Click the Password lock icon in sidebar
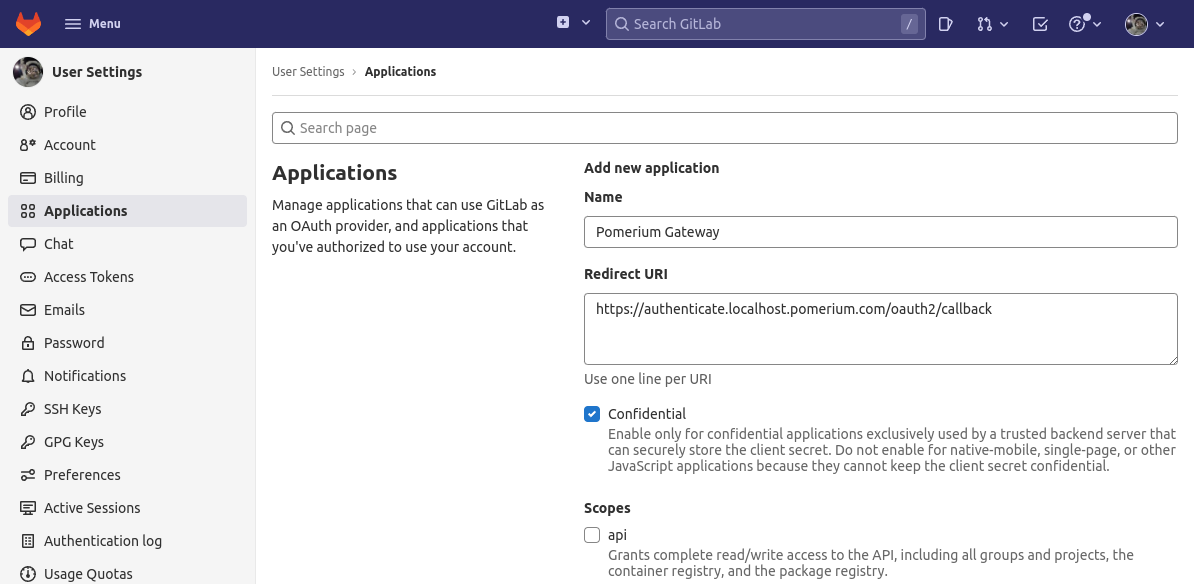Image resolution: width=1194 pixels, height=584 pixels. click(x=27, y=343)
